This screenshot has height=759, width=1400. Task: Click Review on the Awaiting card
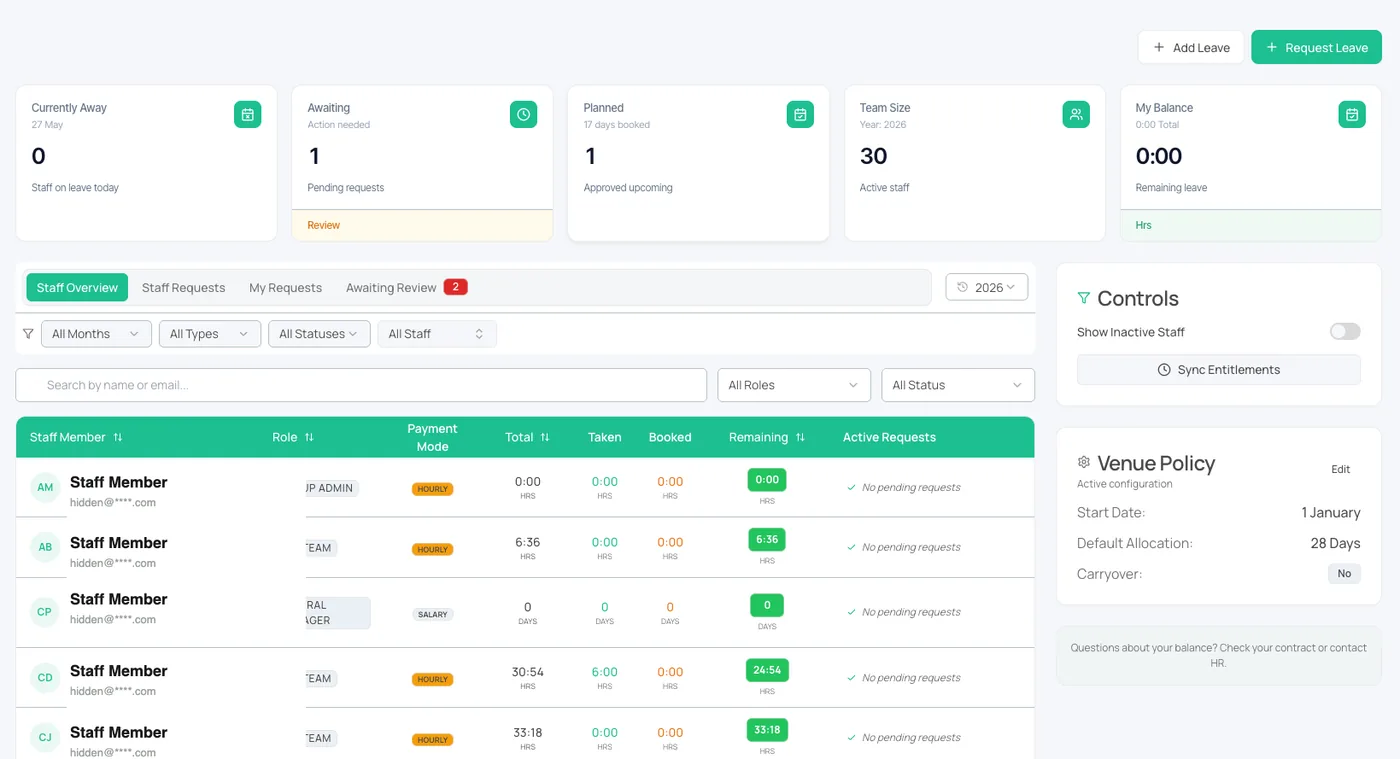(x=323, y=225)
